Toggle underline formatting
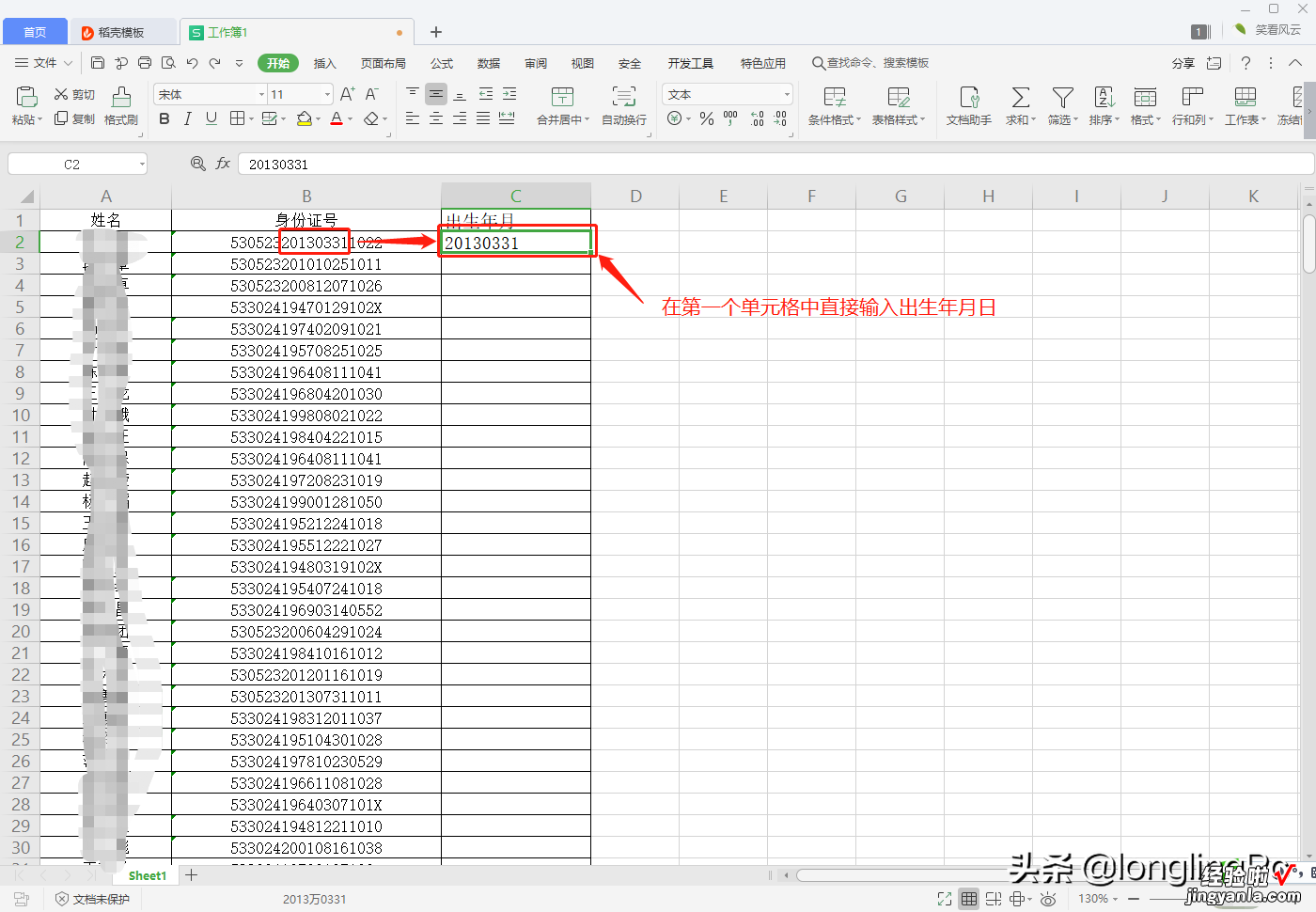The width and height of the screenshot is (1316, 912). (x=211, y=118)
